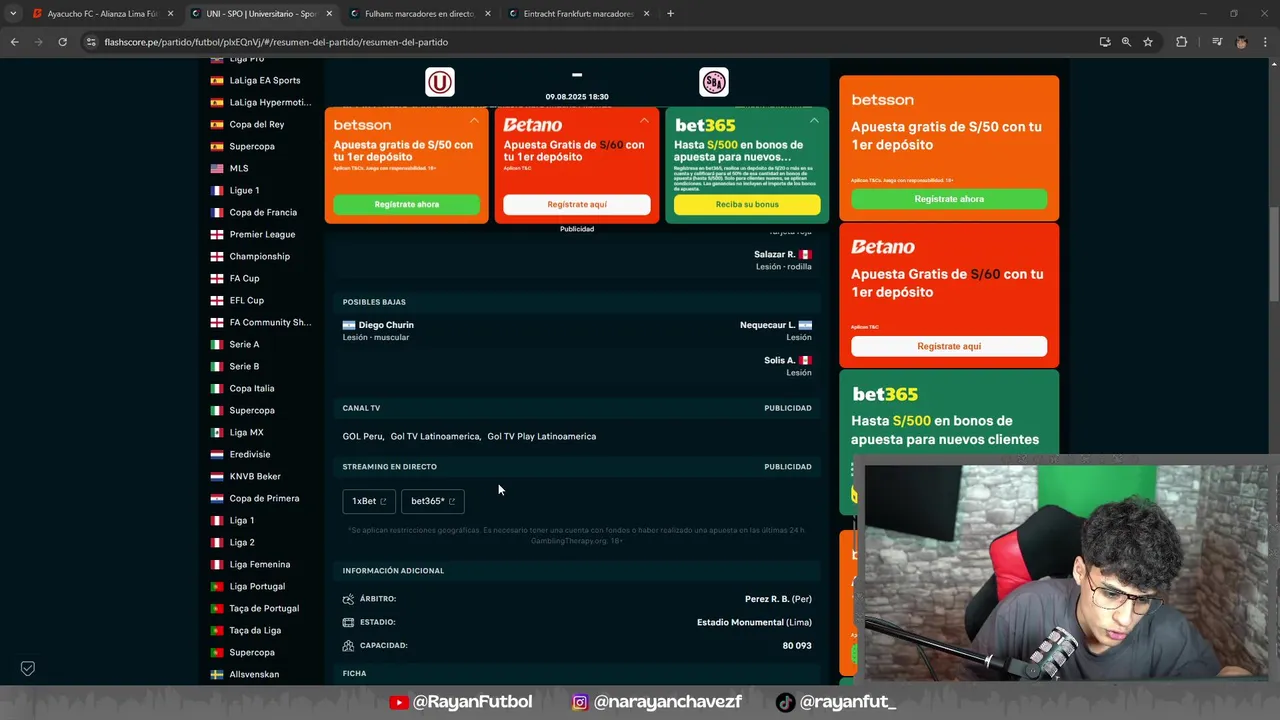Click the zoom magnifier icon in address bar
This screenshot has width=1280, height=720.
click(1126, 42)
